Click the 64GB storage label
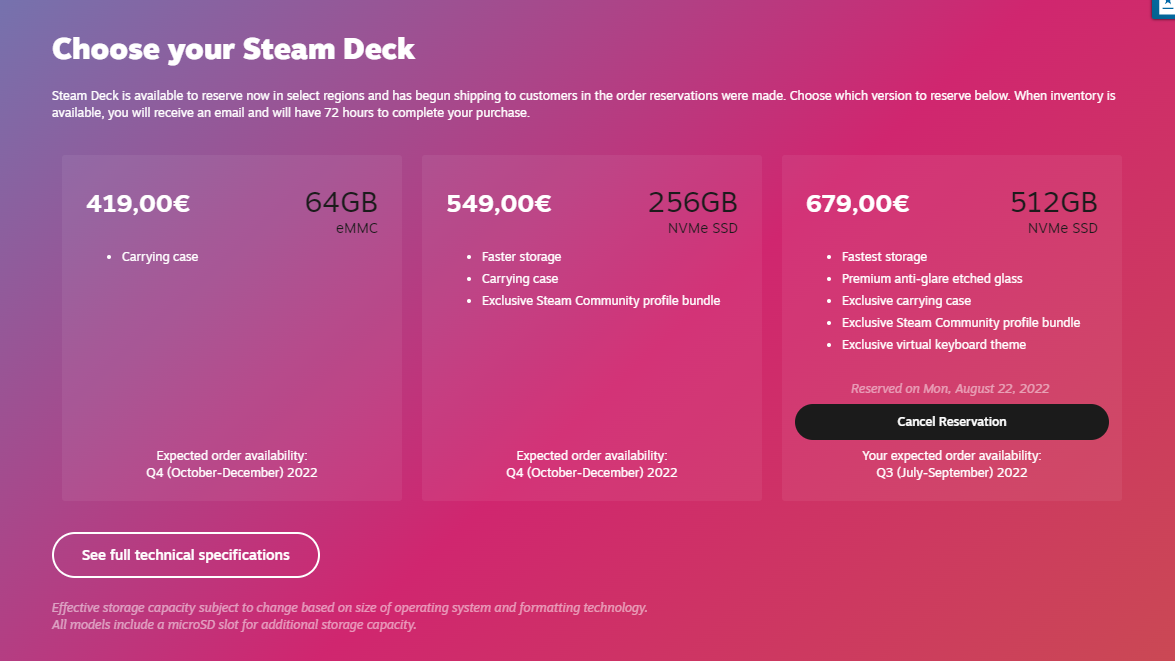Viewport: 1175px width, 661px height. pyautogui.click(x=341, y=203)
